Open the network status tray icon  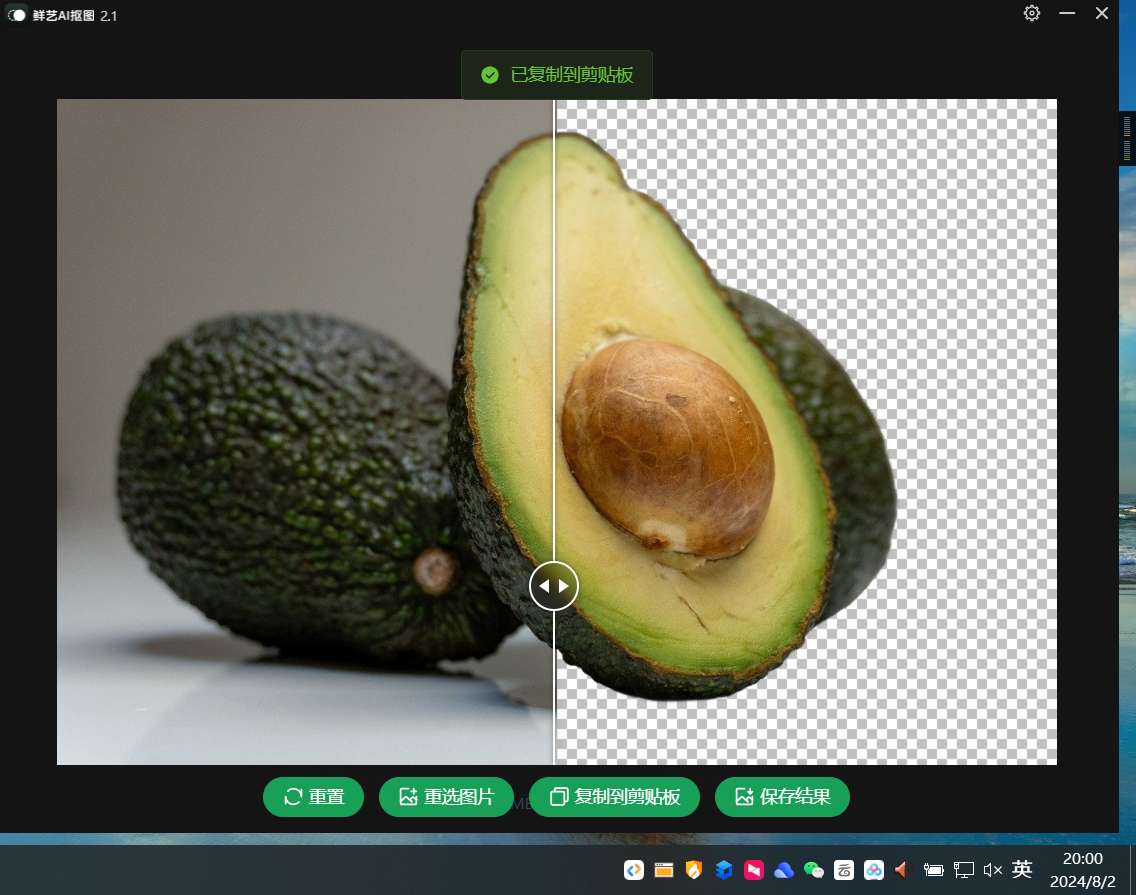963,870
